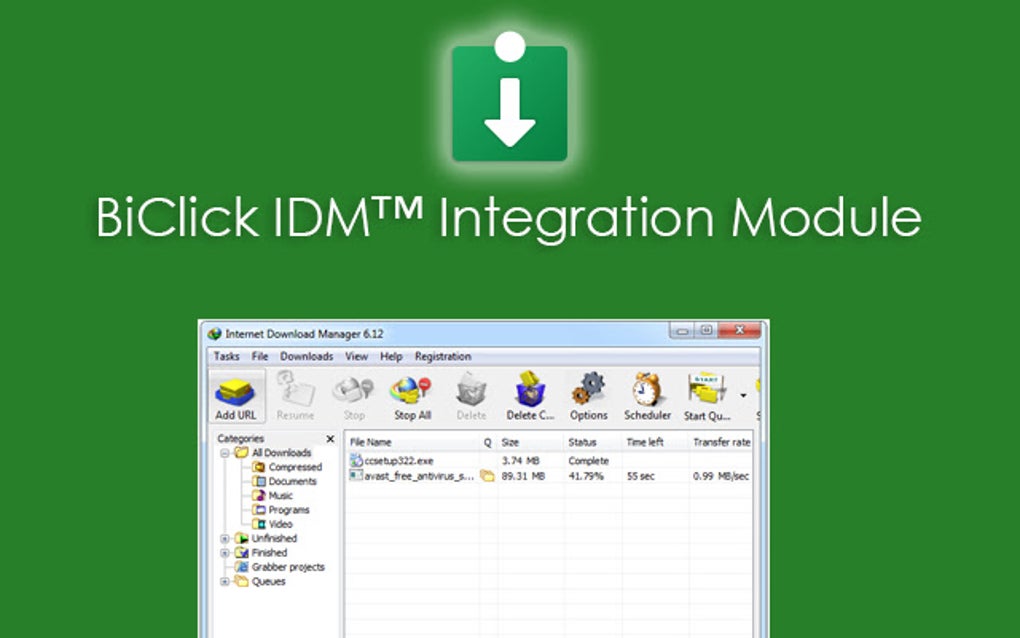The image size is (1020, 638).
Task: Open the Scheduler with the clock icon
Action: tap(647, 390)
